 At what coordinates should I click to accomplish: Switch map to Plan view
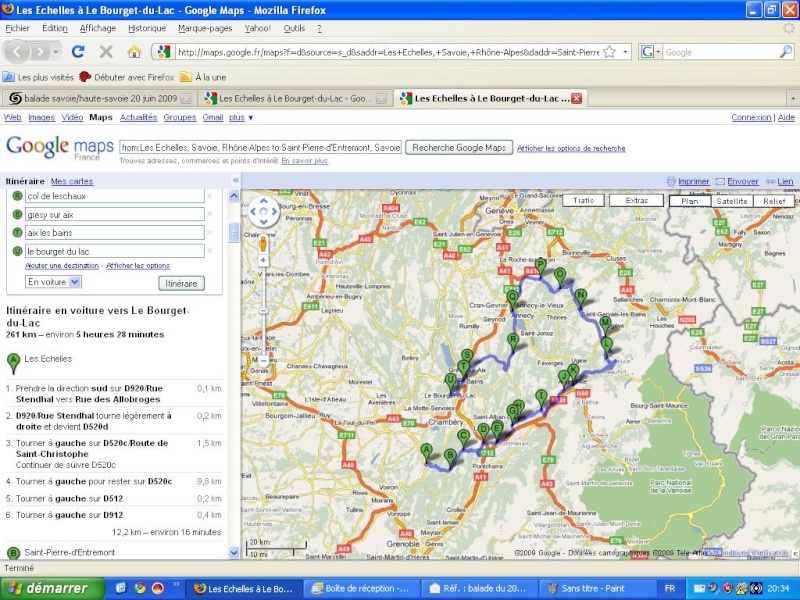(689, 201)
